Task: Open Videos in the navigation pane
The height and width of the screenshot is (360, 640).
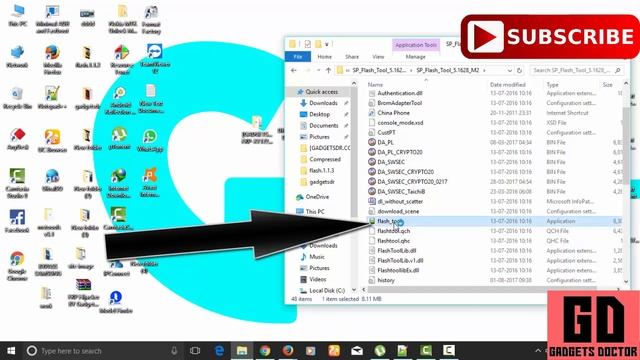Action: pos(318,279)
